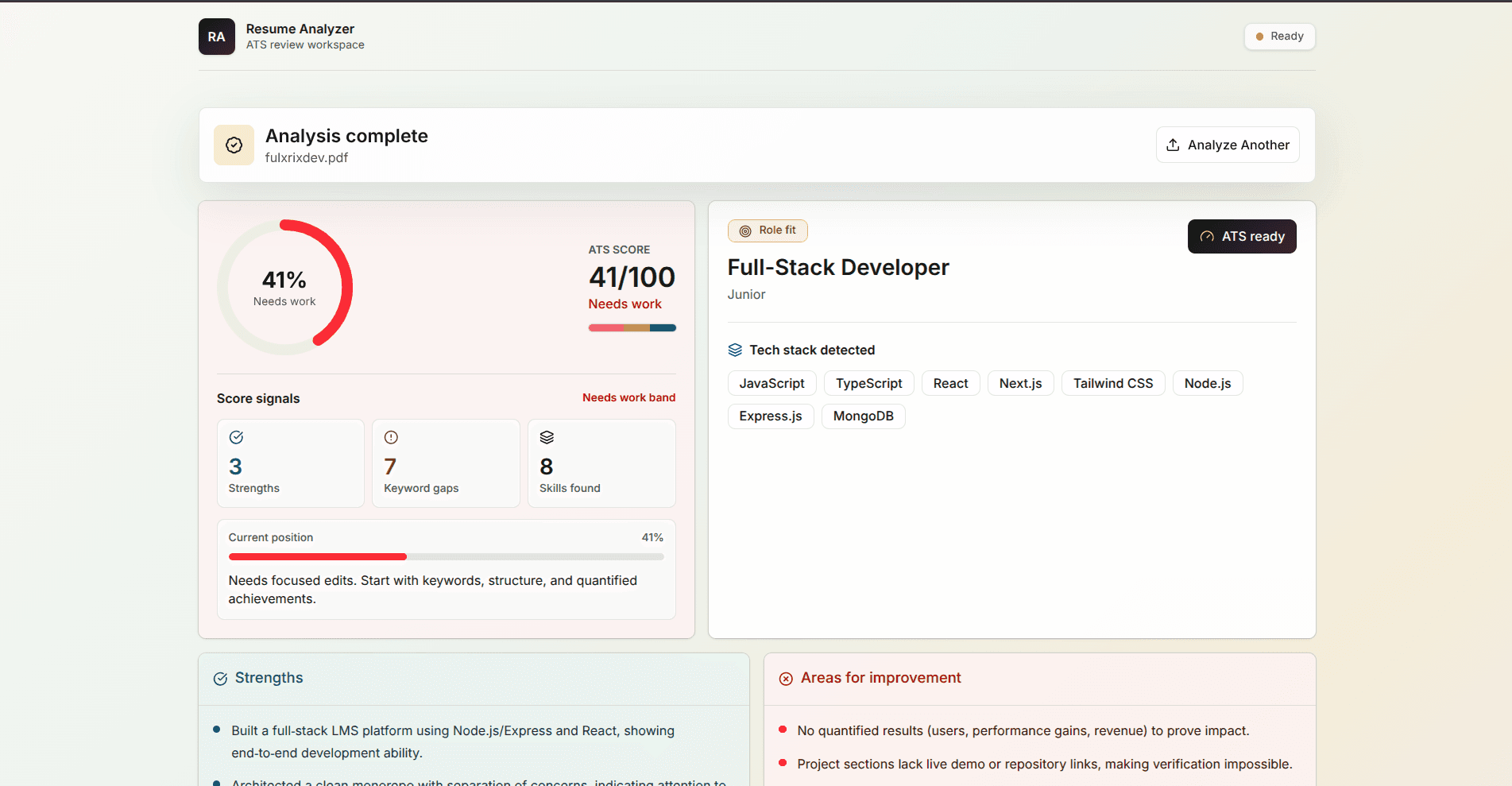Click the live demo links improvement bullet
Screen dimensions: 1512x786
(1045, 764)
